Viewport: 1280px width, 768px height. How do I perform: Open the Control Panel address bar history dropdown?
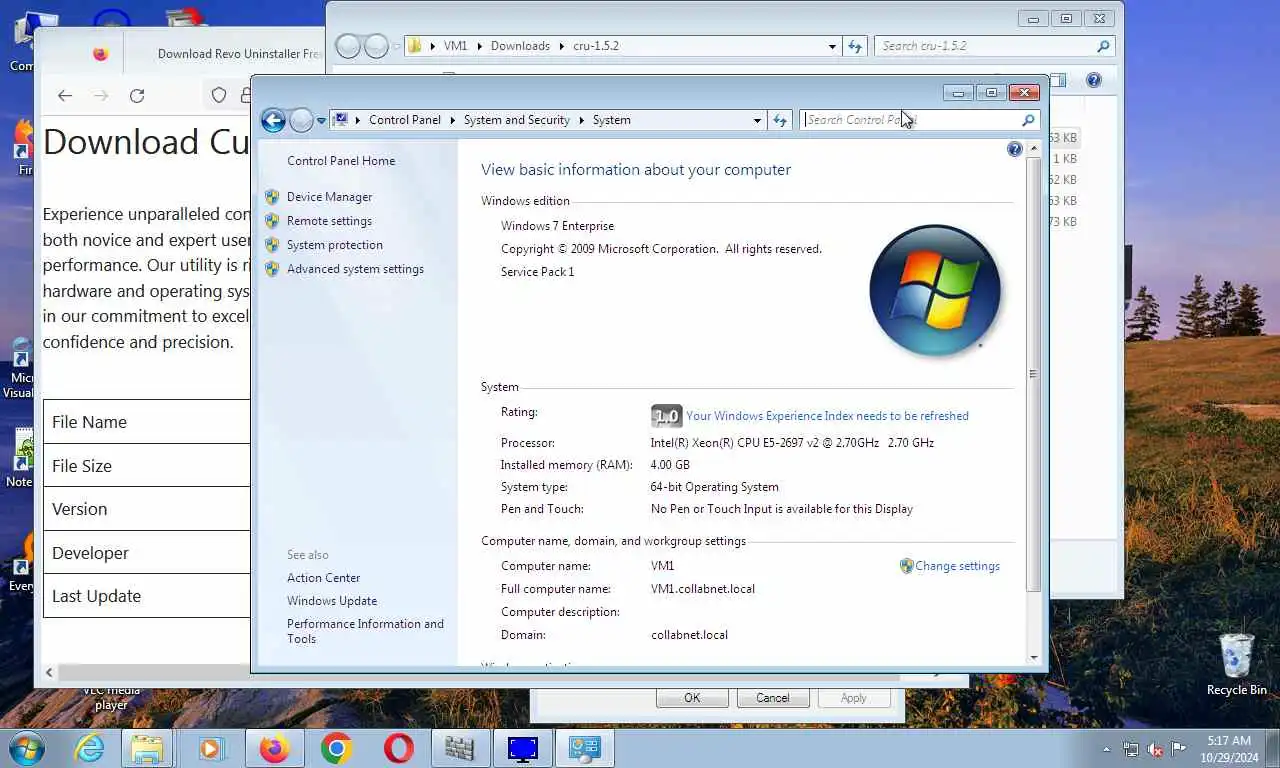[757, 120]
